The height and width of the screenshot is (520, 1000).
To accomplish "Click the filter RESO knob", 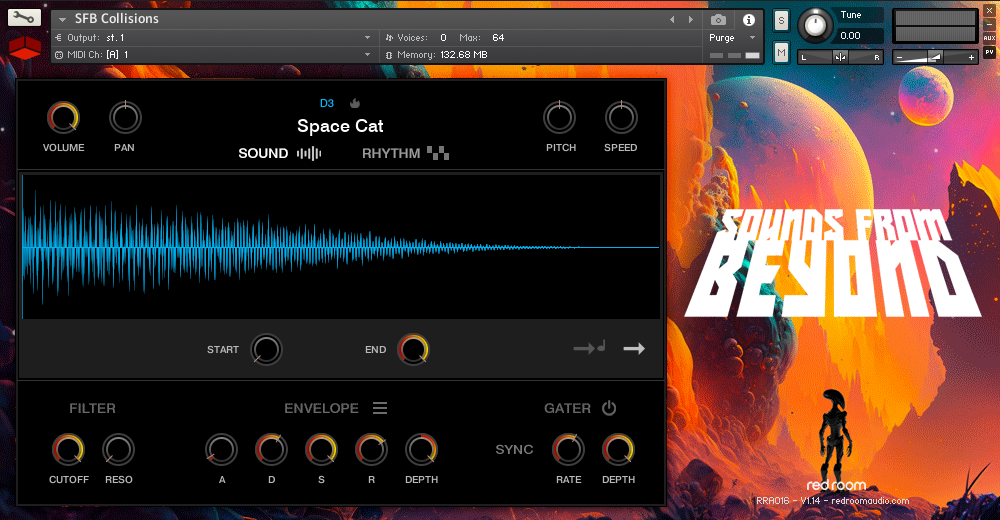I will [119, 449].
